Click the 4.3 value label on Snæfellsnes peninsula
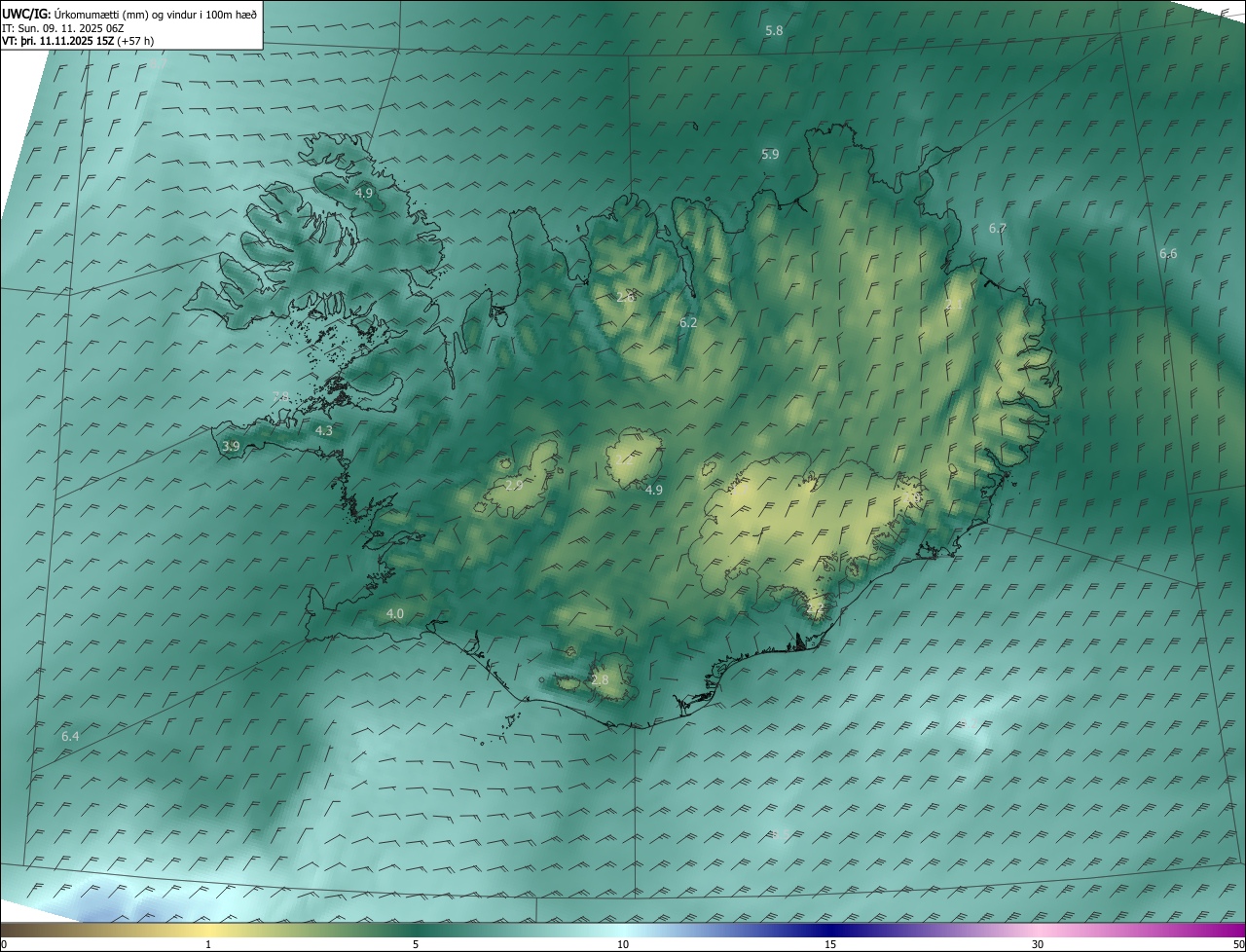Screen dimensions: 1246x952 [x=324, y=430]
